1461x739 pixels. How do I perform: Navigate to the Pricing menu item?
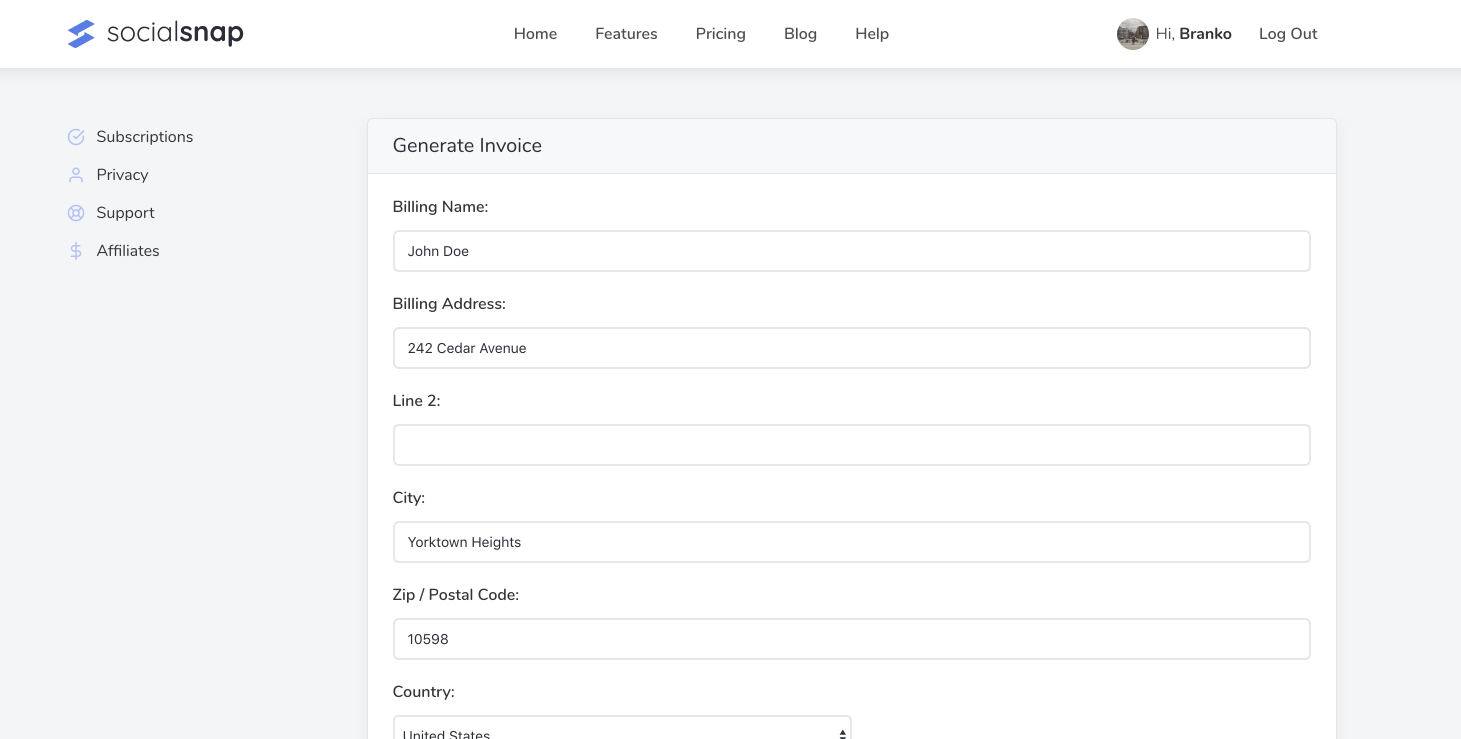pyautogui.click(x=720, y=33)
